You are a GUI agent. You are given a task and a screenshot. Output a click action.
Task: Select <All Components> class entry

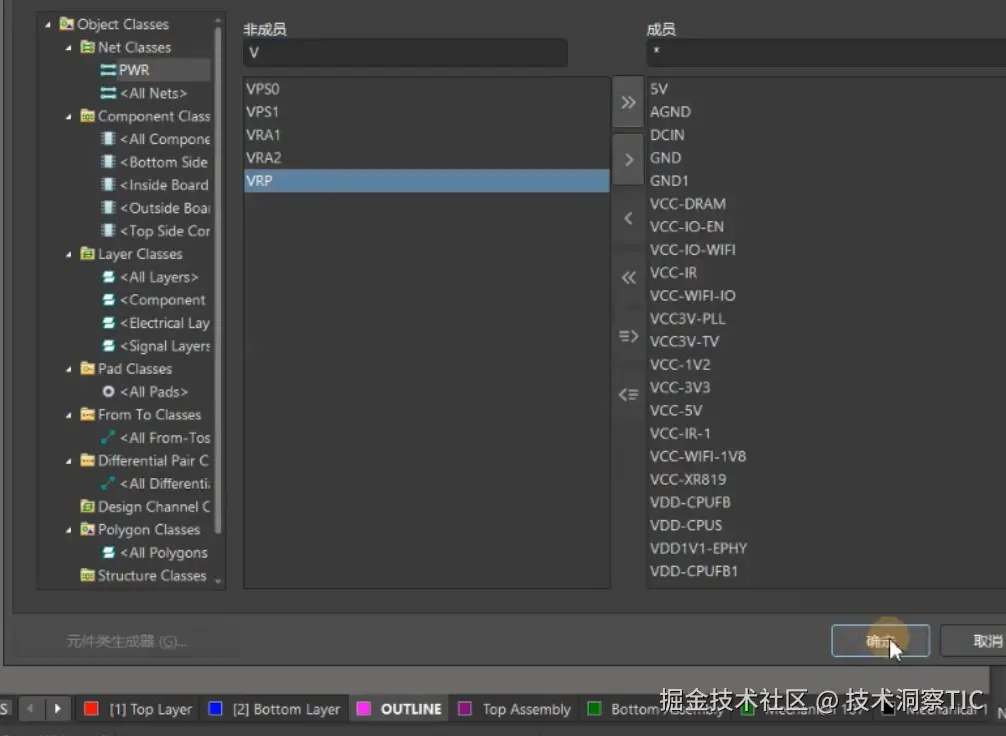click(x=165, y=139)
